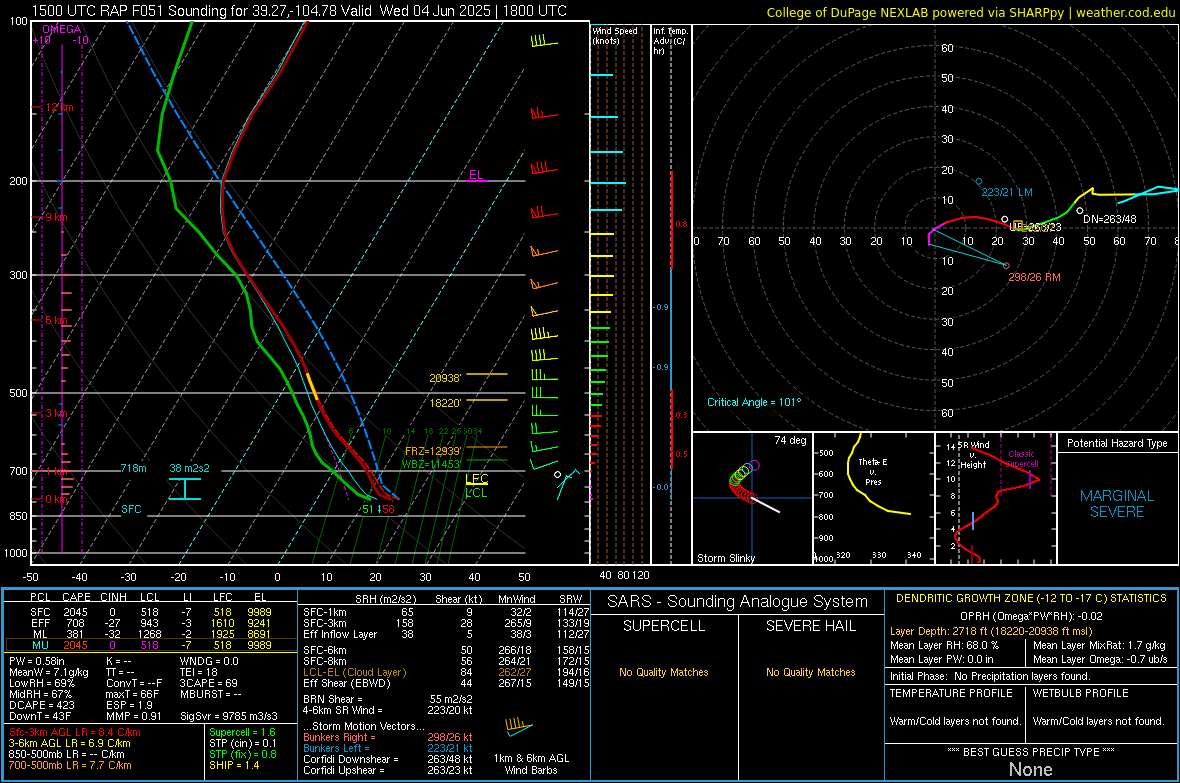This screenshot has height=783, width=1180.
Task: Click 'SigSvr = 9785 m3/s3' value
Action: click(x=229, y=716)
